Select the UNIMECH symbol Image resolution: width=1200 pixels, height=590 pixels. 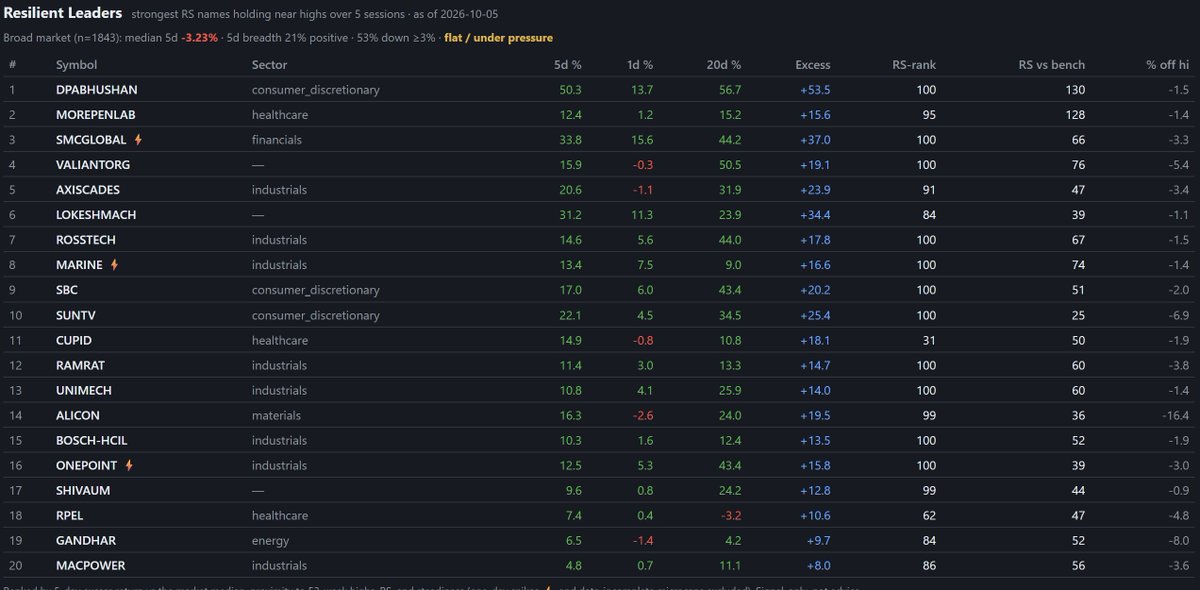click(x=84, y=390)
